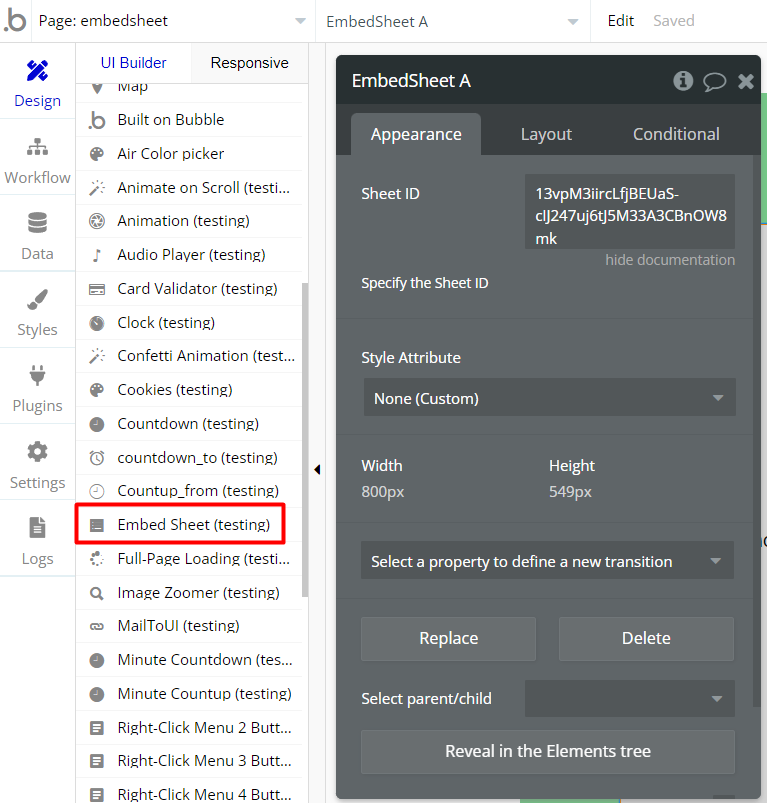The height and width of the screenshot is (803, 767).
Task: View the Logs panel
Action: (37, 541)
